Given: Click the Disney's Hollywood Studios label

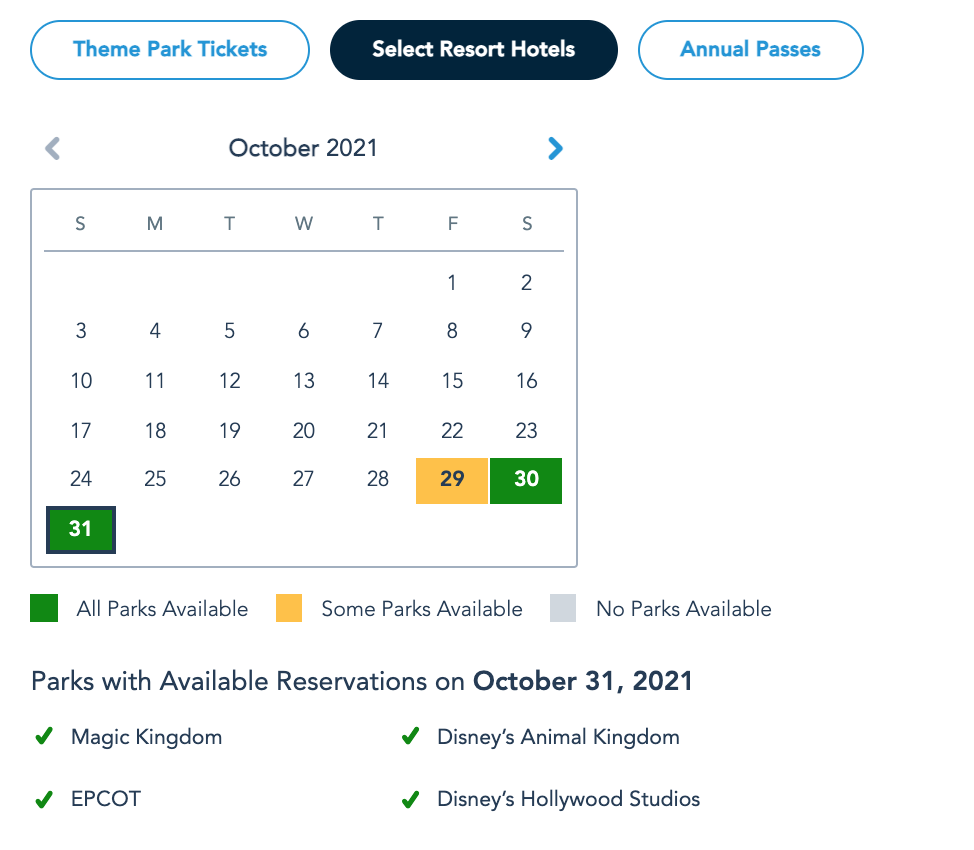Looking at the screenshot, I should [x=568, y=799].
